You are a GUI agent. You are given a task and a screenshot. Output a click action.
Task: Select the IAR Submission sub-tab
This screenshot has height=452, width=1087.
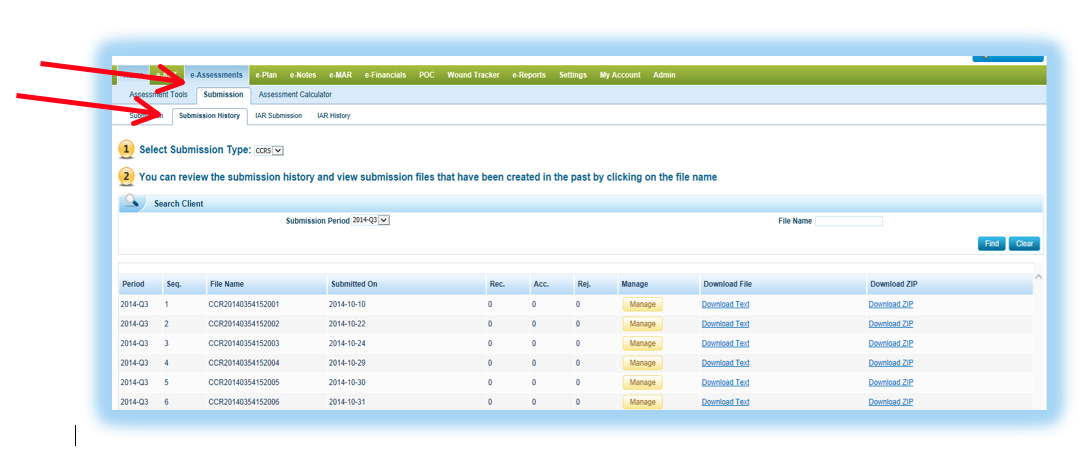point(278,116)
